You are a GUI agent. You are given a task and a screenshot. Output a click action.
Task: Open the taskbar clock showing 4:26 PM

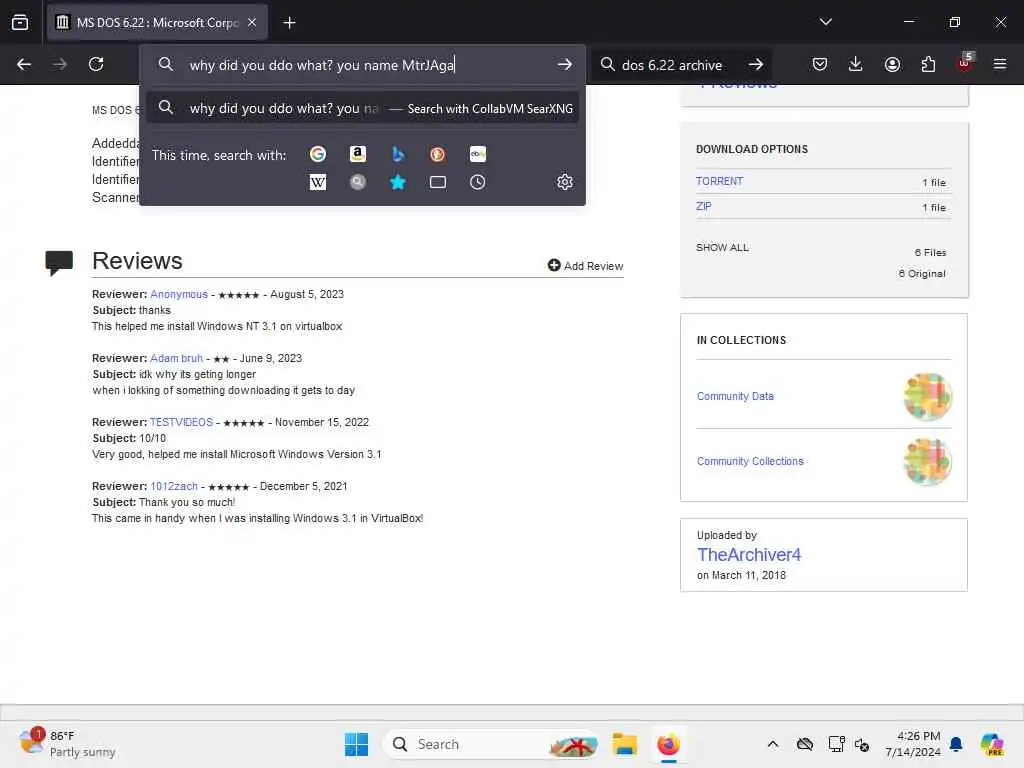tap(913, 744)
